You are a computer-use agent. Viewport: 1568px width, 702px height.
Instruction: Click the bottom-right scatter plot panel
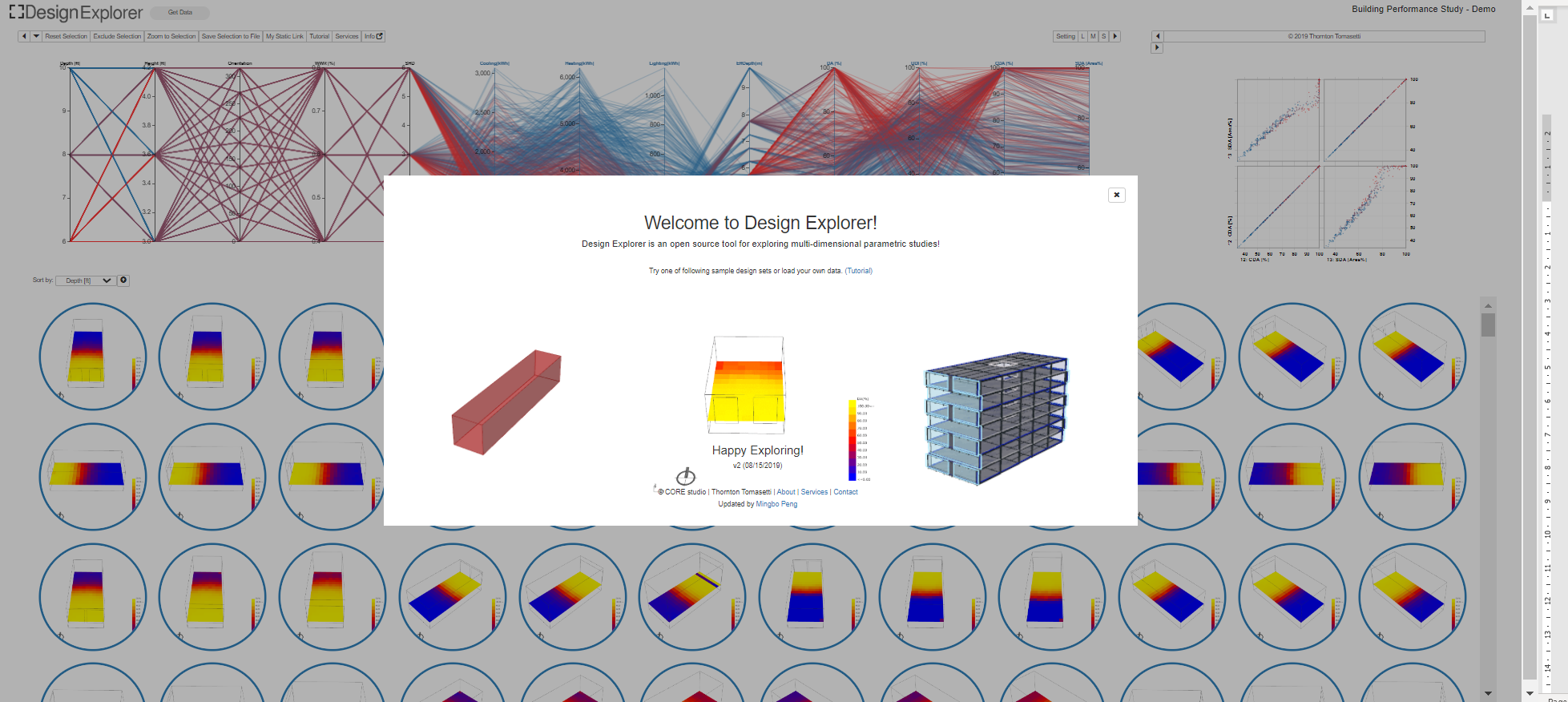[x=1365, y=207]
